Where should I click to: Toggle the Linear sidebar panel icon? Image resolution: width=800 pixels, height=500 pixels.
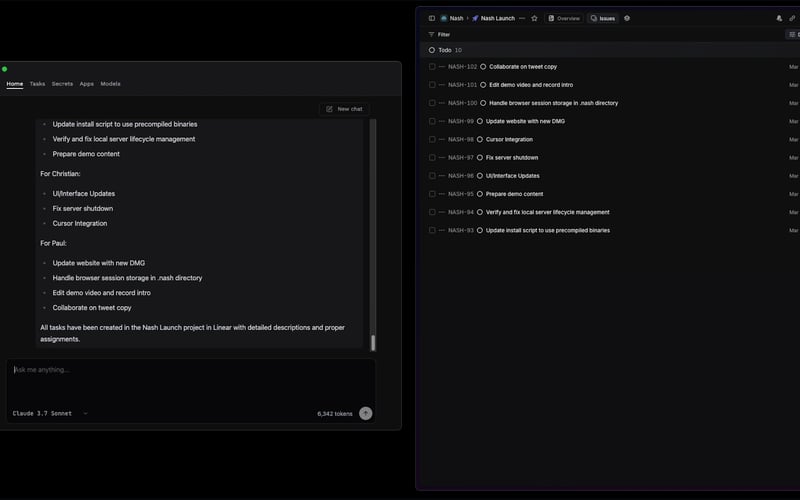pos(432,18)
